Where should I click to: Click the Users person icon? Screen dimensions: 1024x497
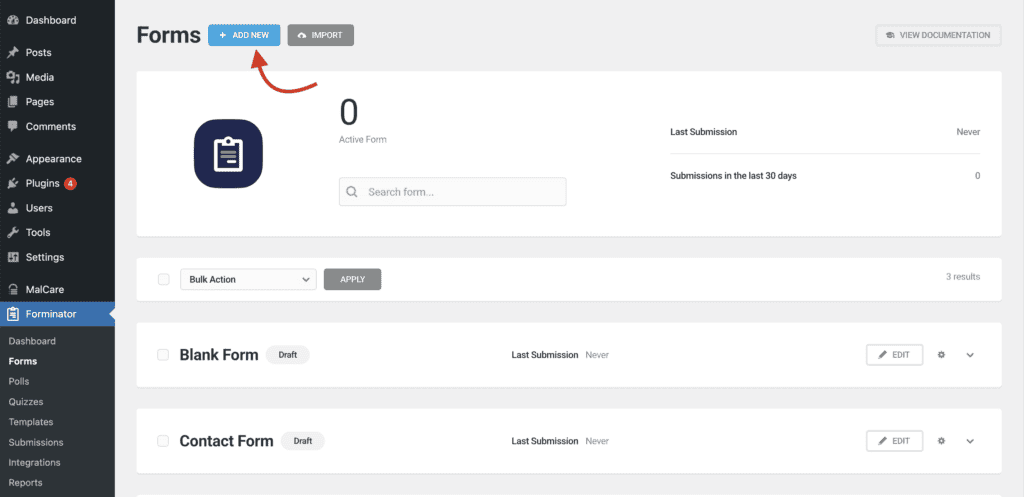tap(12, 208)
